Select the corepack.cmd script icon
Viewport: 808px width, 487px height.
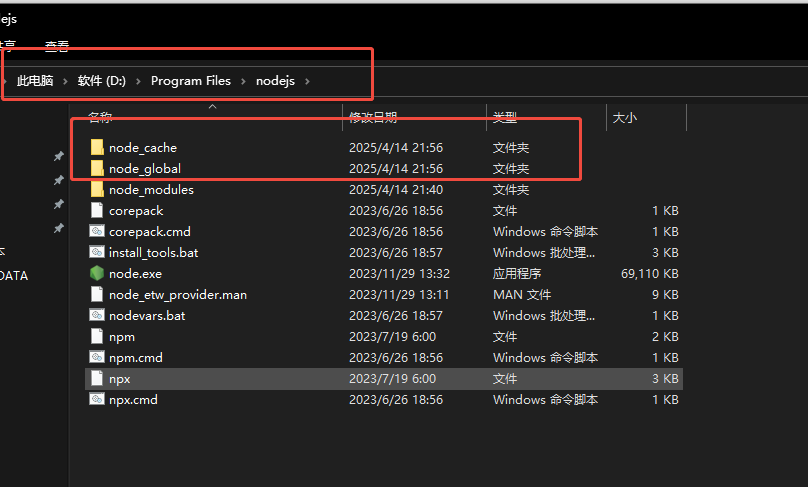coord(97,231)
